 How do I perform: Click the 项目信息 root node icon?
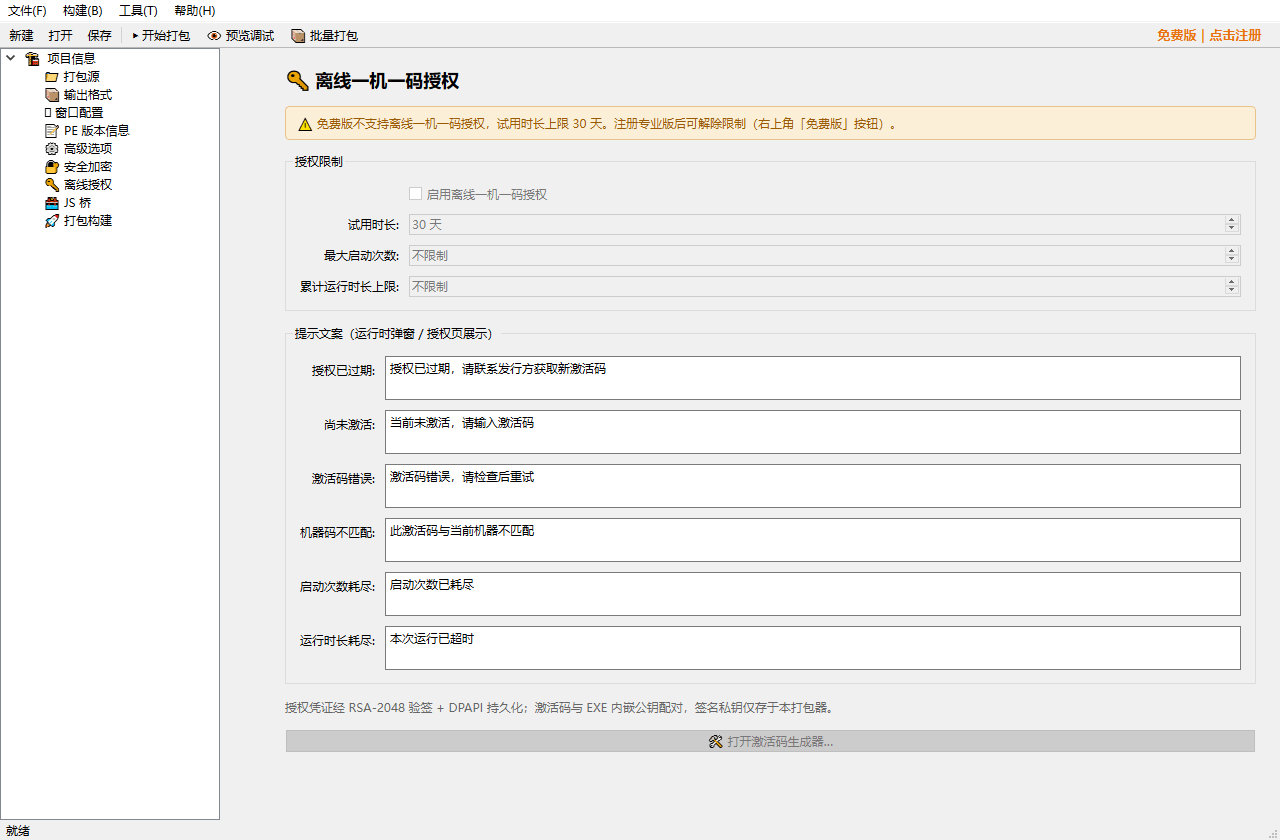(x=33, y=59)
